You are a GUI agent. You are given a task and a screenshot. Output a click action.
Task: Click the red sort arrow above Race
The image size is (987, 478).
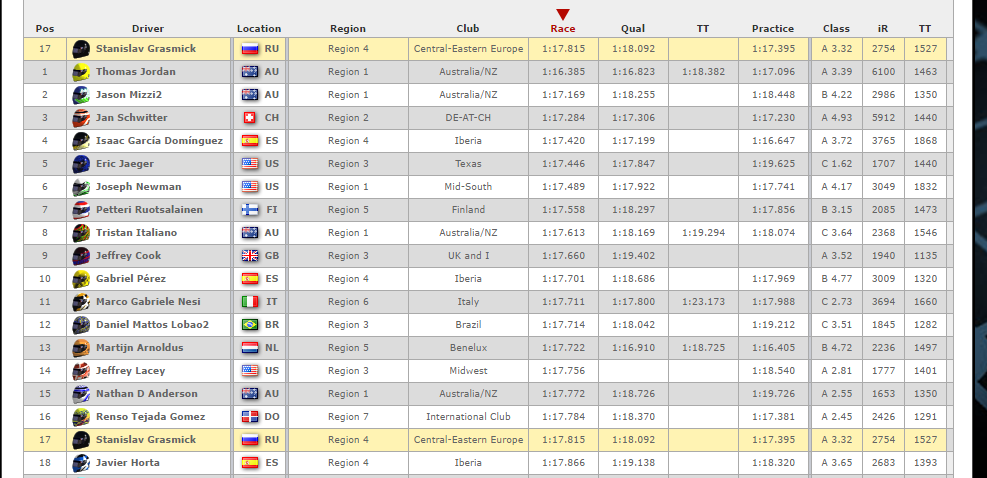pos(563,14)
